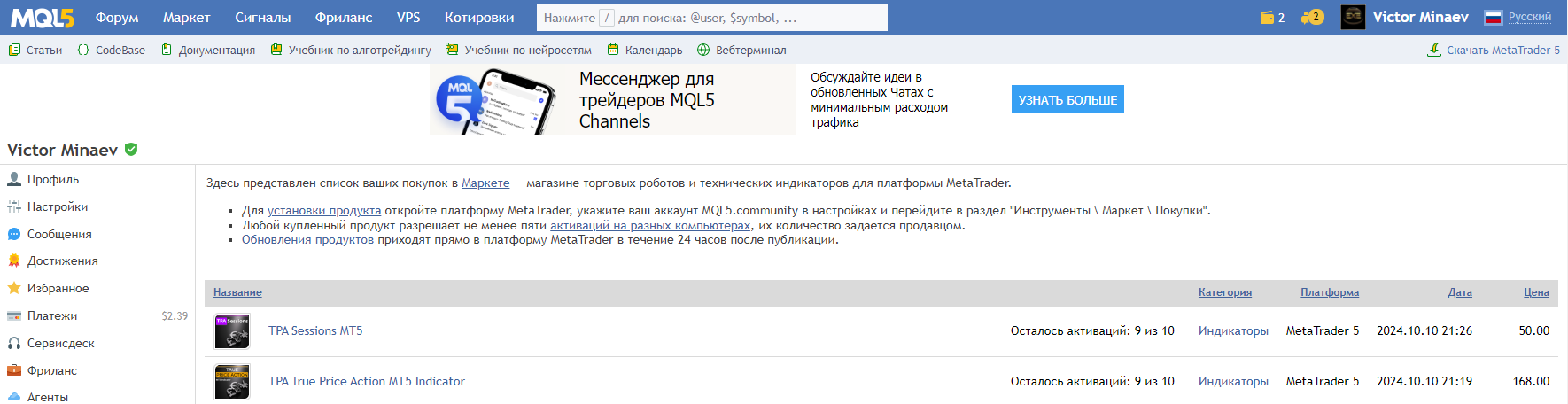Click the Настройки sliders icon

coord(14,206)
